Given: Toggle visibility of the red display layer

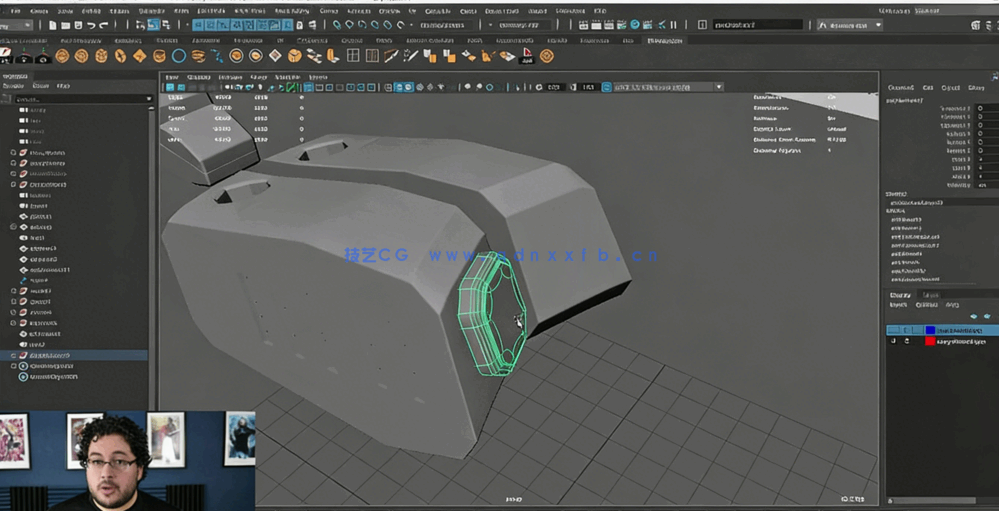Looking at the screenshot, I should [x=893, y=341].
